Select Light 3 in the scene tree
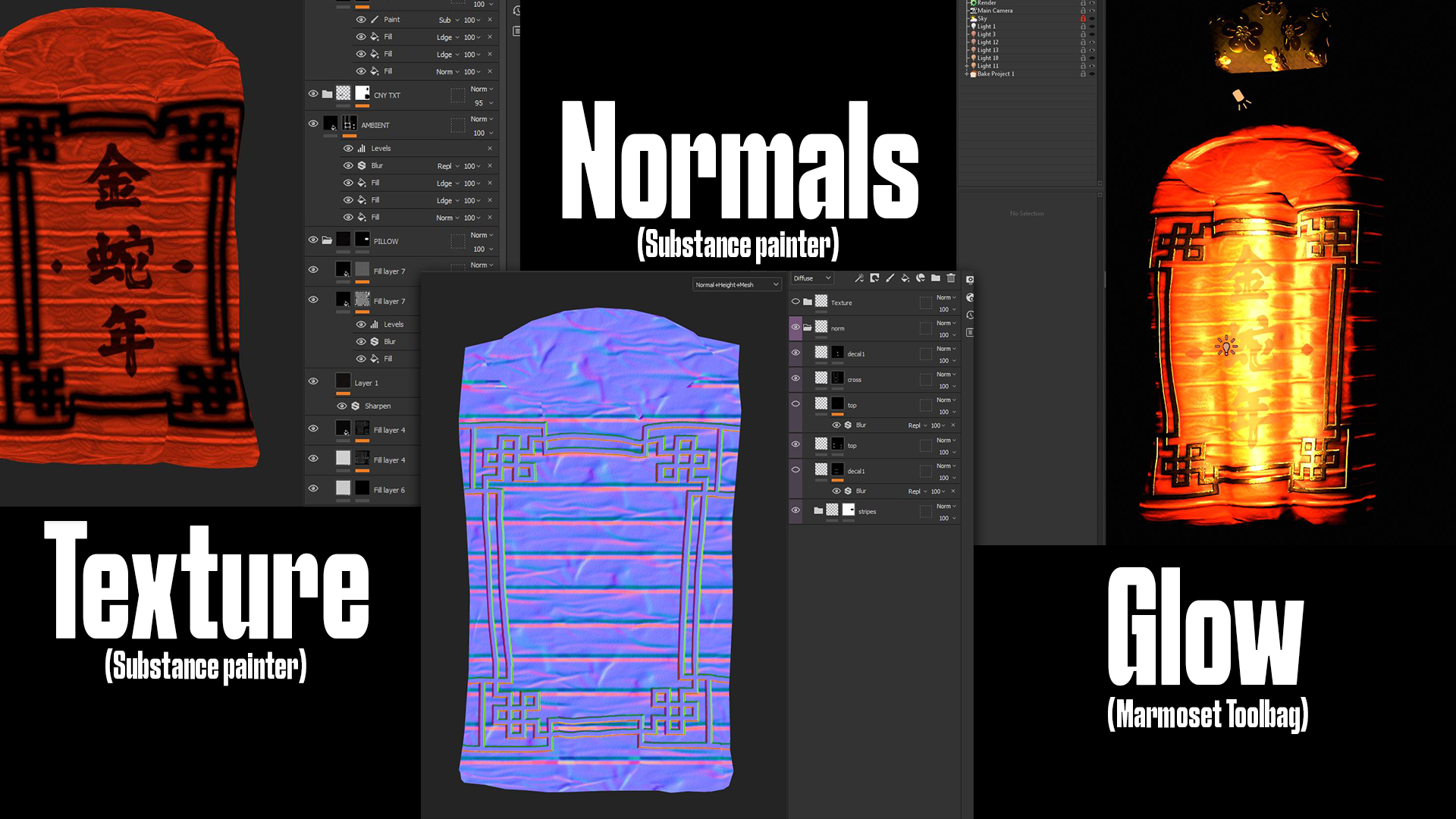 tap(986, 34)
